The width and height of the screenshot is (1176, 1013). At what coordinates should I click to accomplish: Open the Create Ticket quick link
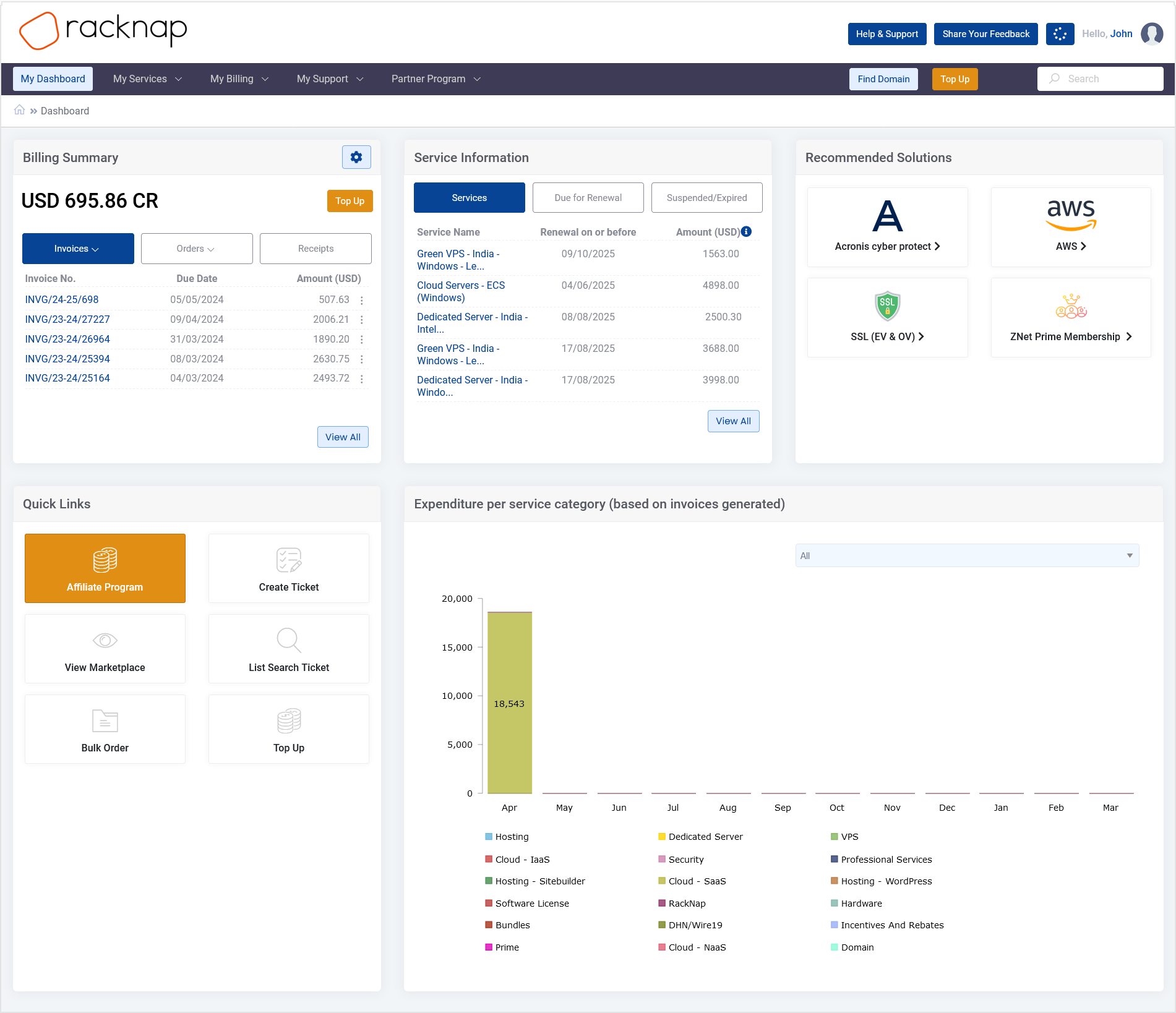click(289, 568)
